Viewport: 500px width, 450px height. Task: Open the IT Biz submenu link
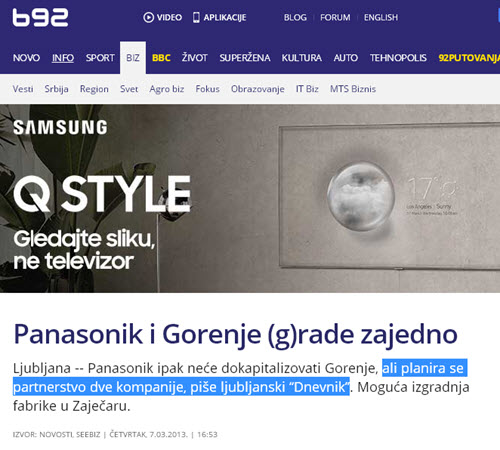point(307,89)
